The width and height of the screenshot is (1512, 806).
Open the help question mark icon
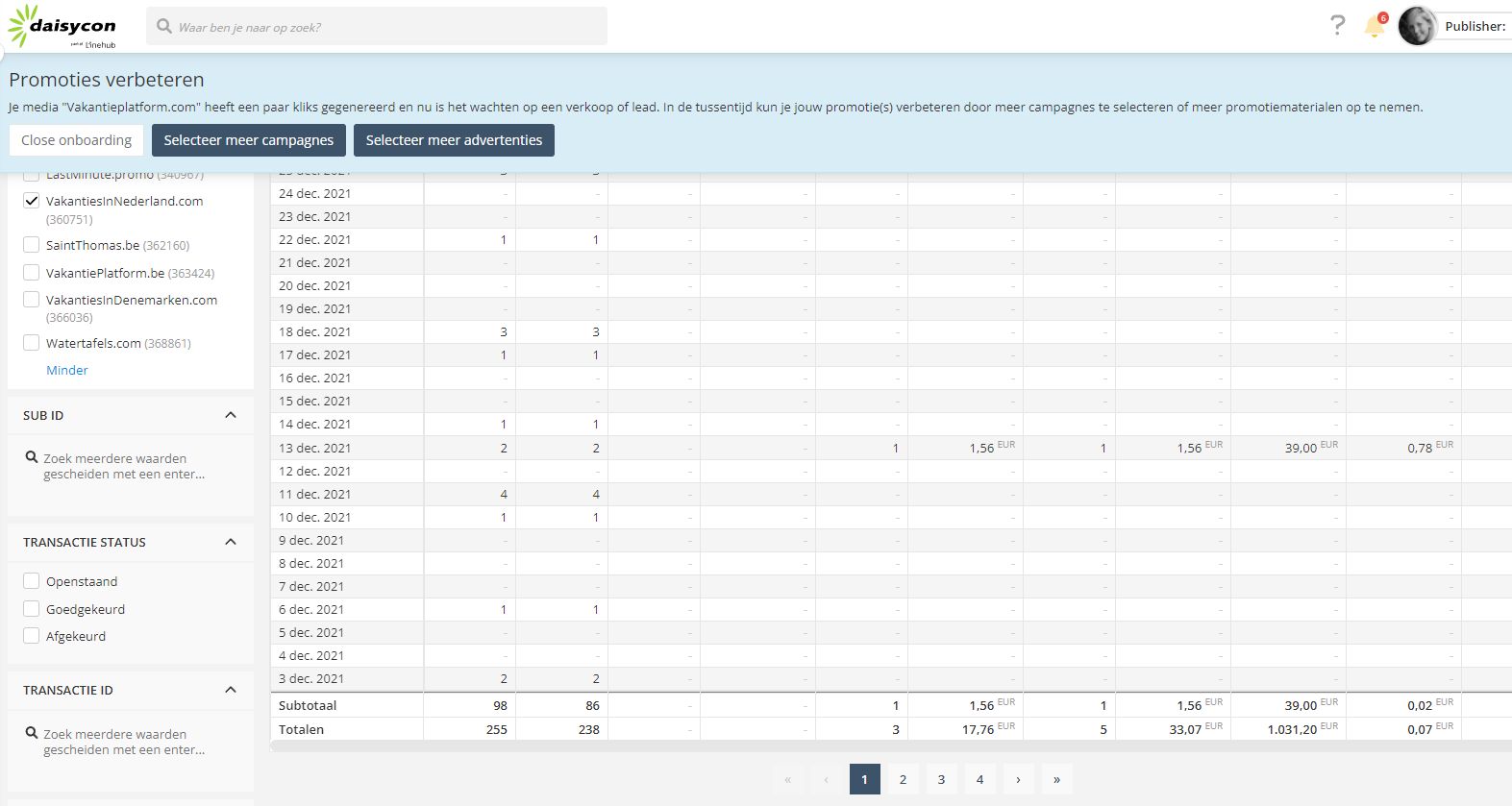click(x=1337, y=25)
